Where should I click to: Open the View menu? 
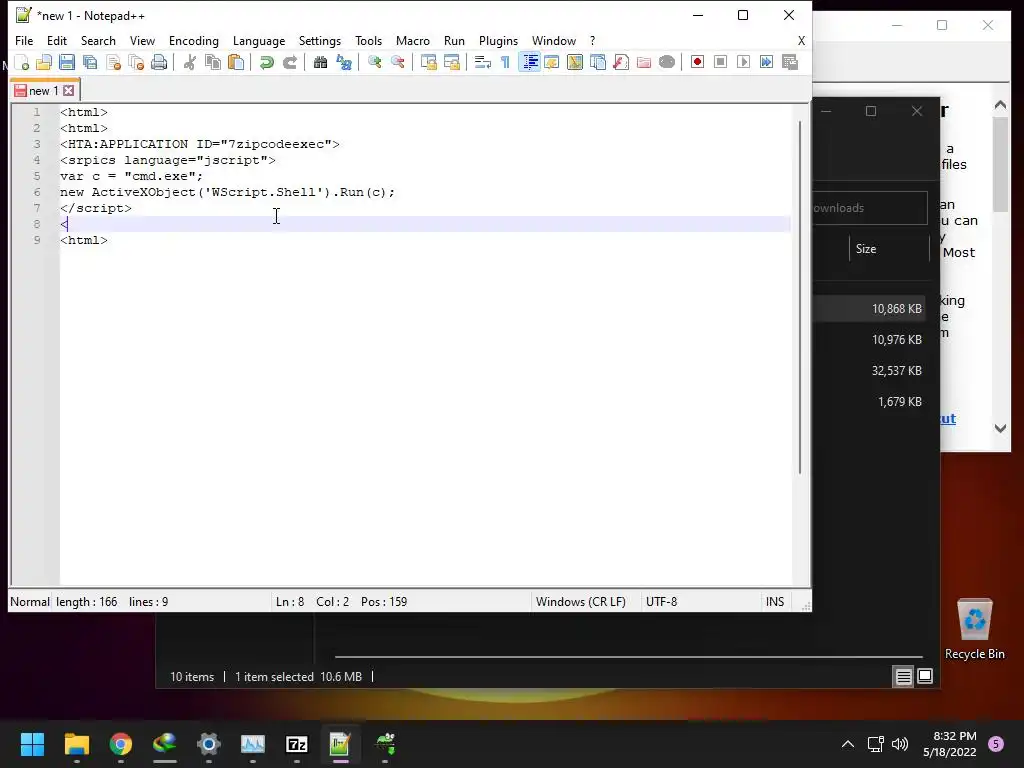pos(142,40)
